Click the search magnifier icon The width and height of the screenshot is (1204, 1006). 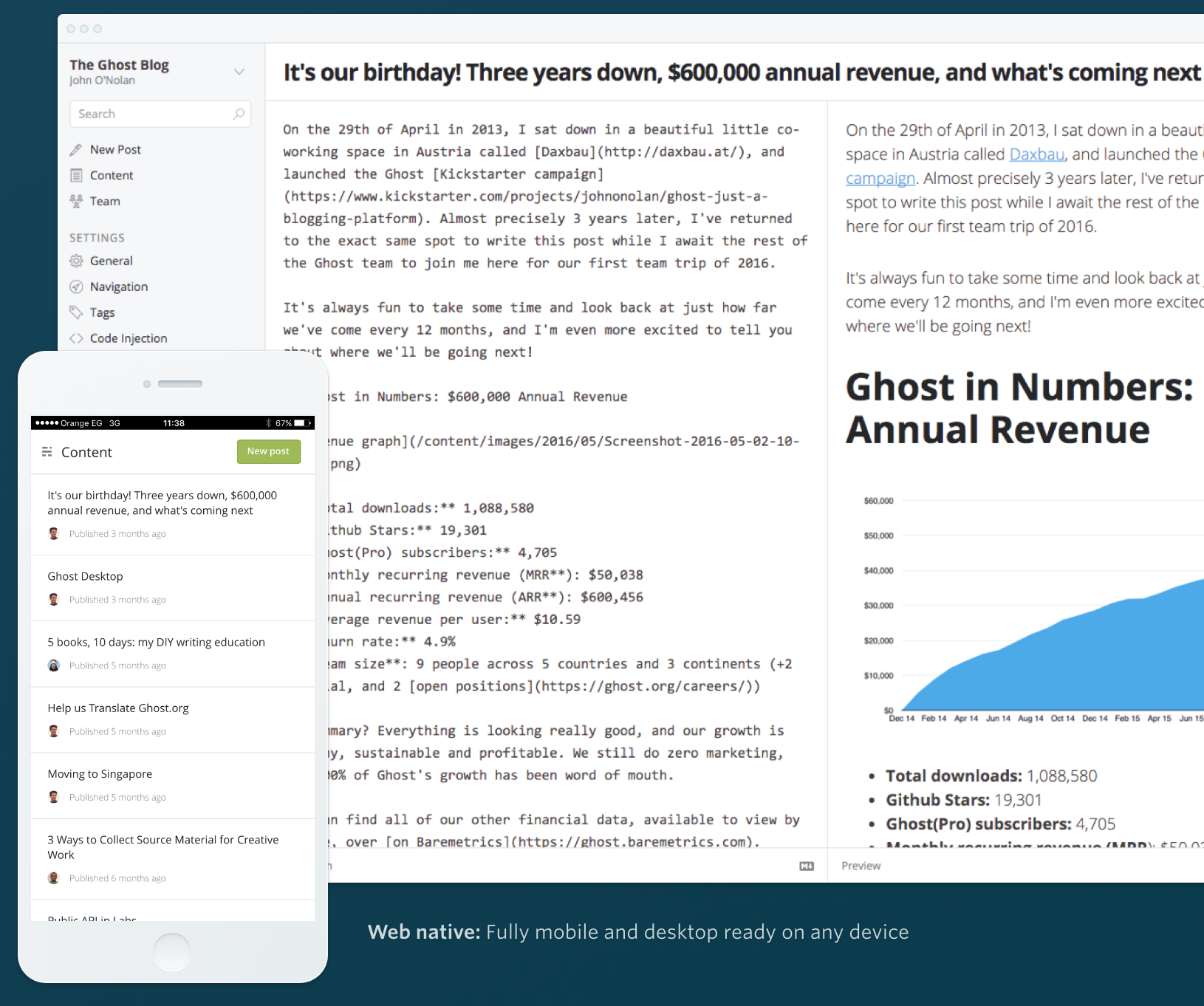pos(238,114)
